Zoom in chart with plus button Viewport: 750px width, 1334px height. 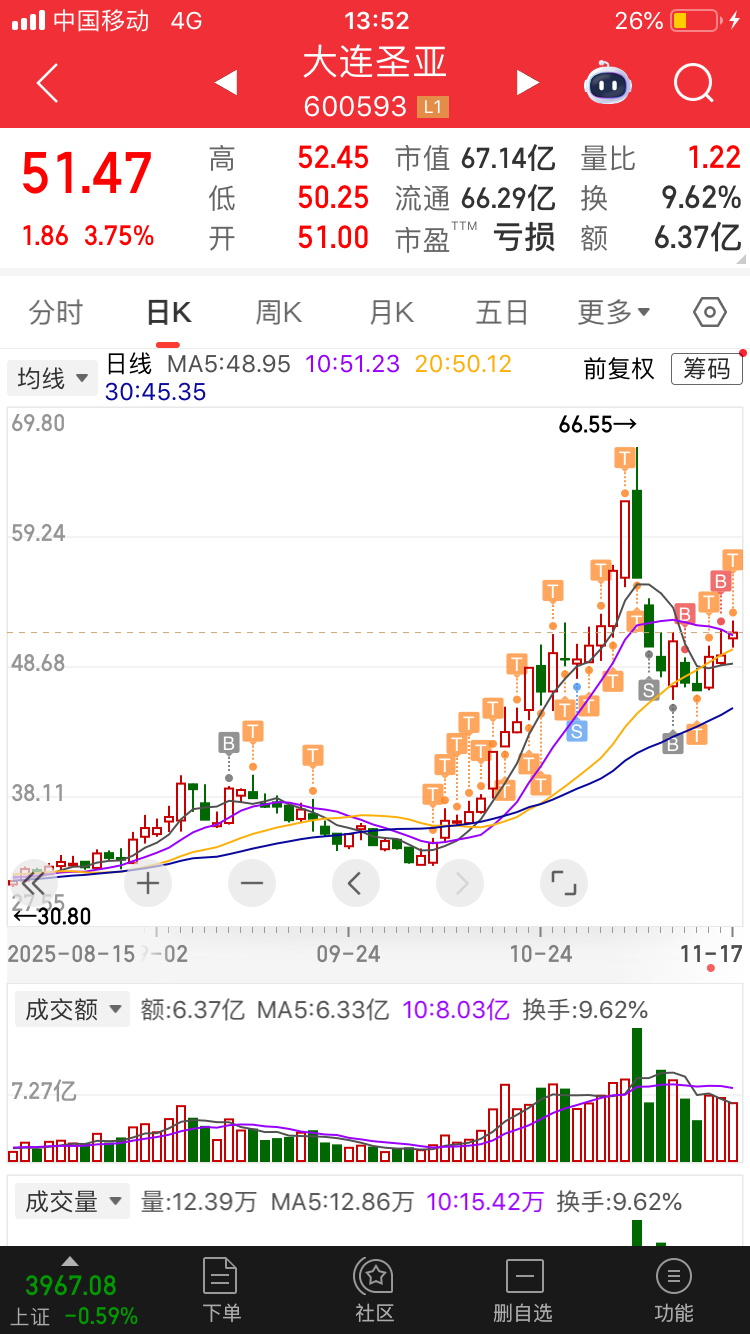click(148, 883)
